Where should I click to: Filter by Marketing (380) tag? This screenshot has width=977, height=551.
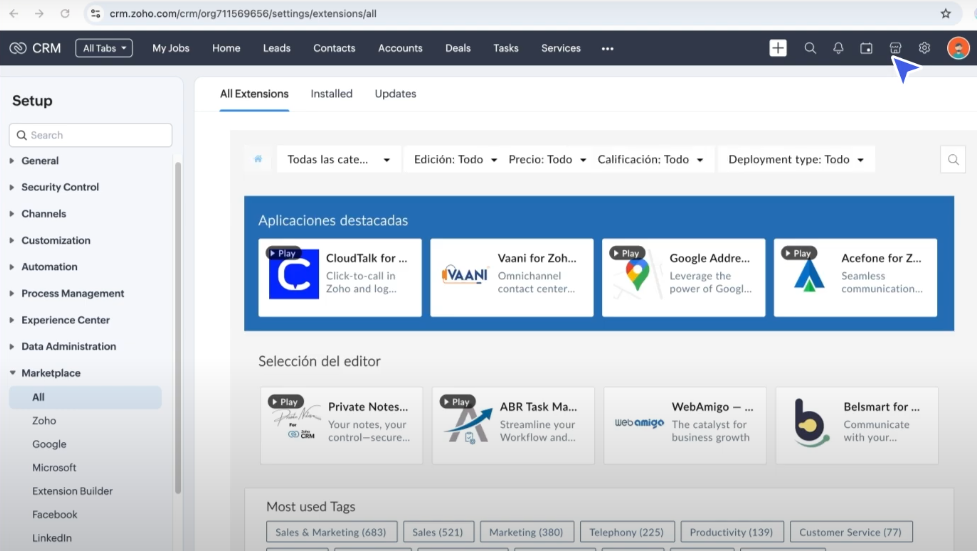tap(526, 532)
